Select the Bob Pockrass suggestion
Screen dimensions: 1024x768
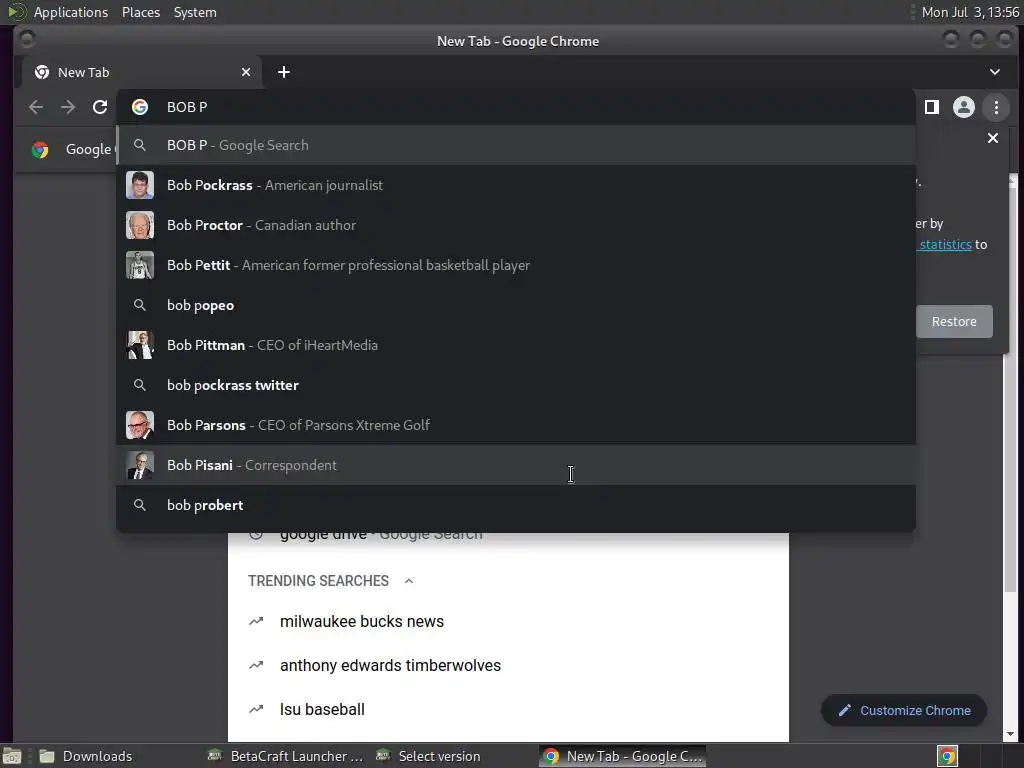coord(516,185)
